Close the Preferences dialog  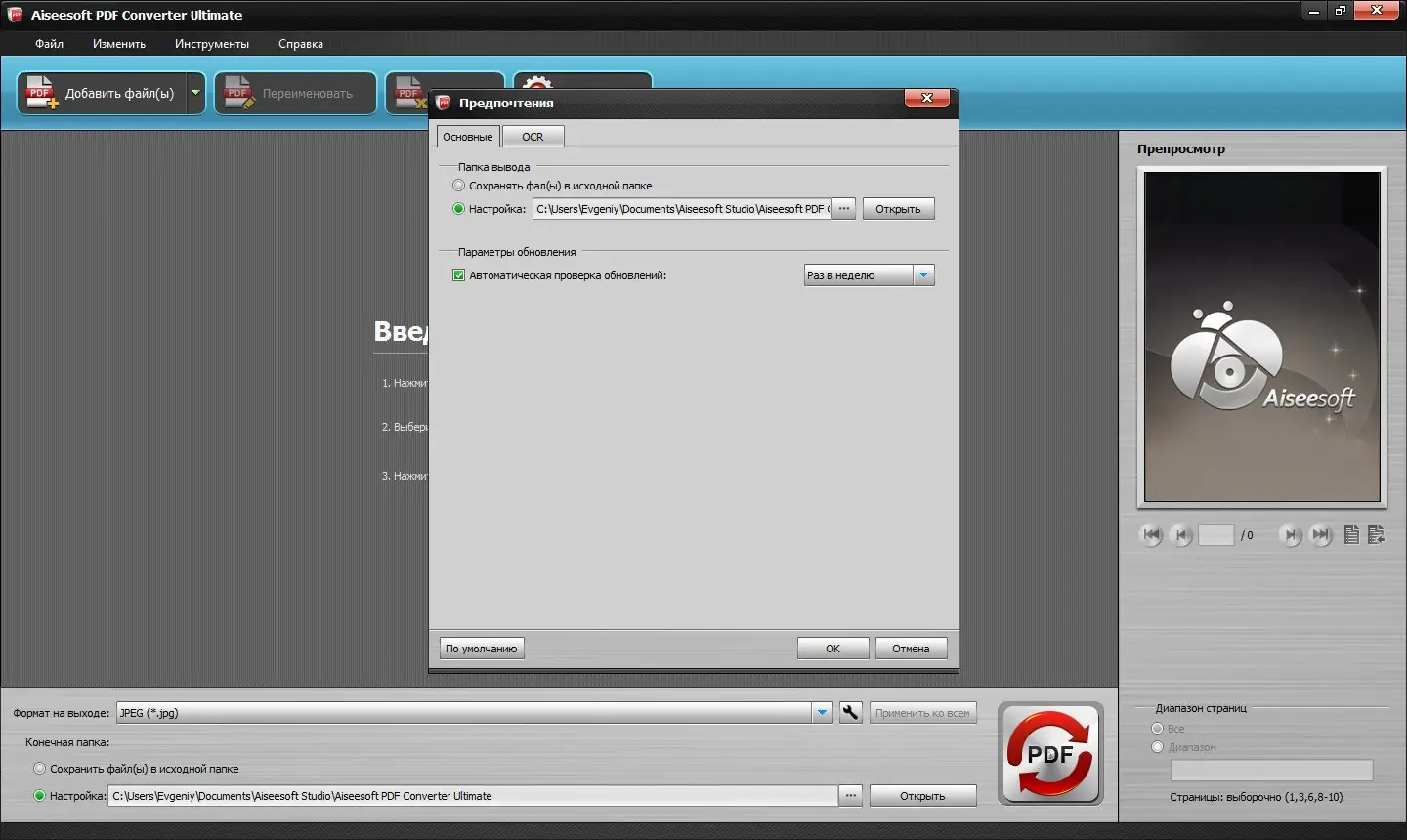(927, 98)
